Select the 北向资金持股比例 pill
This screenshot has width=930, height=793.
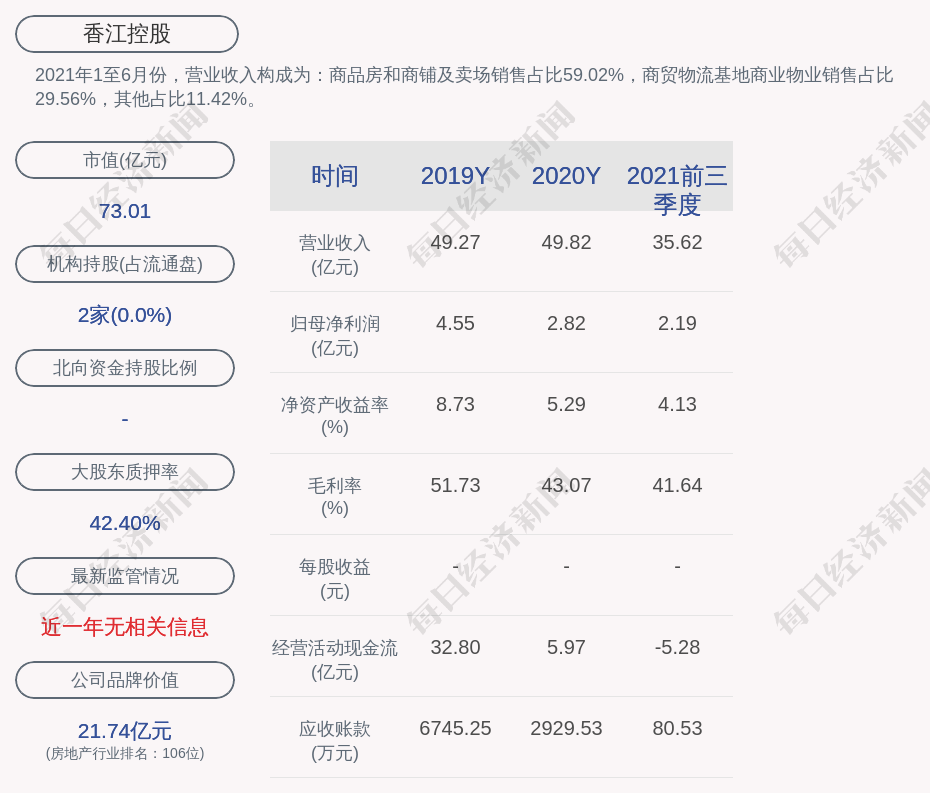click(125, 368)
